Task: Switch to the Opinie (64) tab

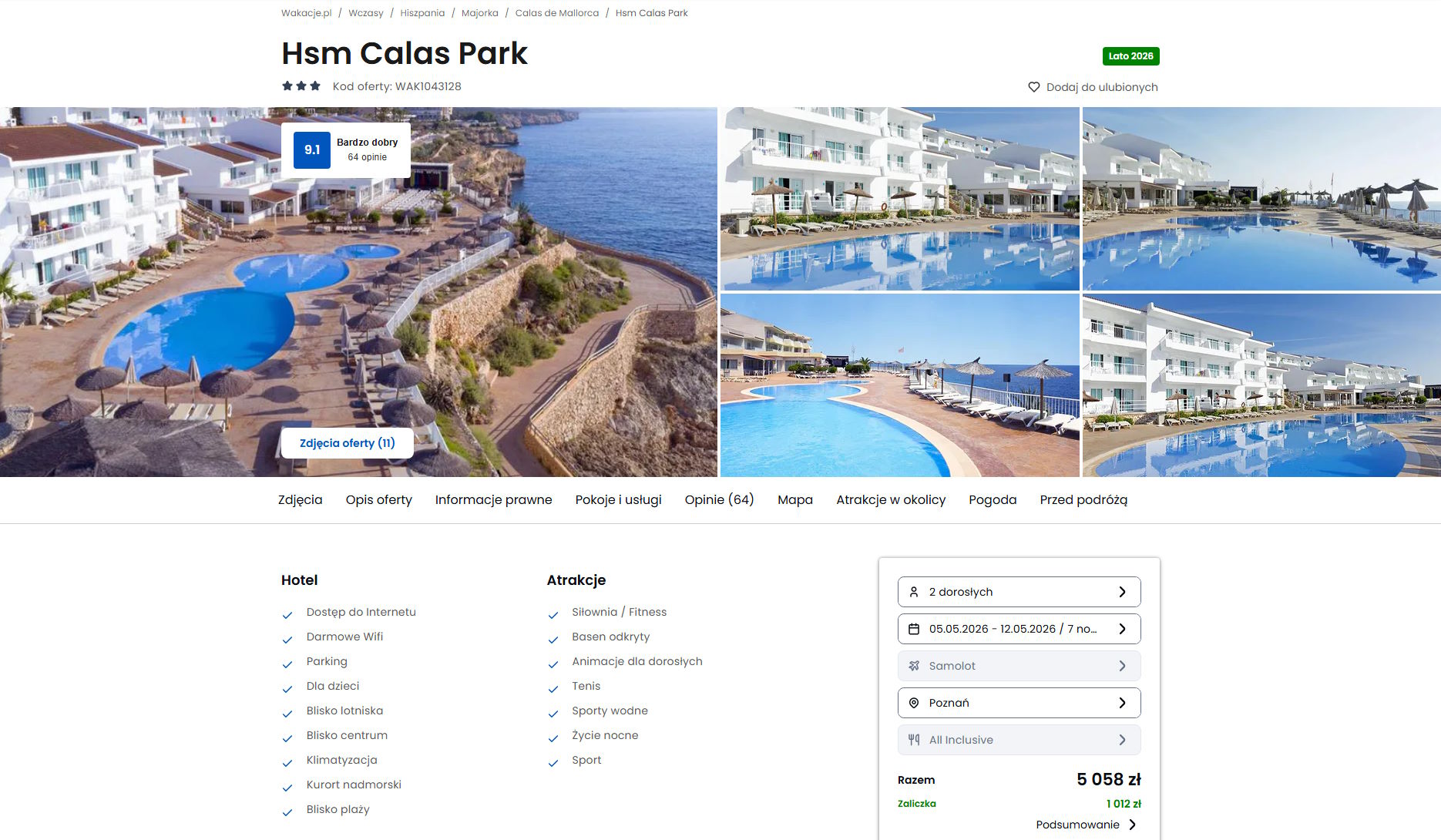Action: (x=719, y=499)
